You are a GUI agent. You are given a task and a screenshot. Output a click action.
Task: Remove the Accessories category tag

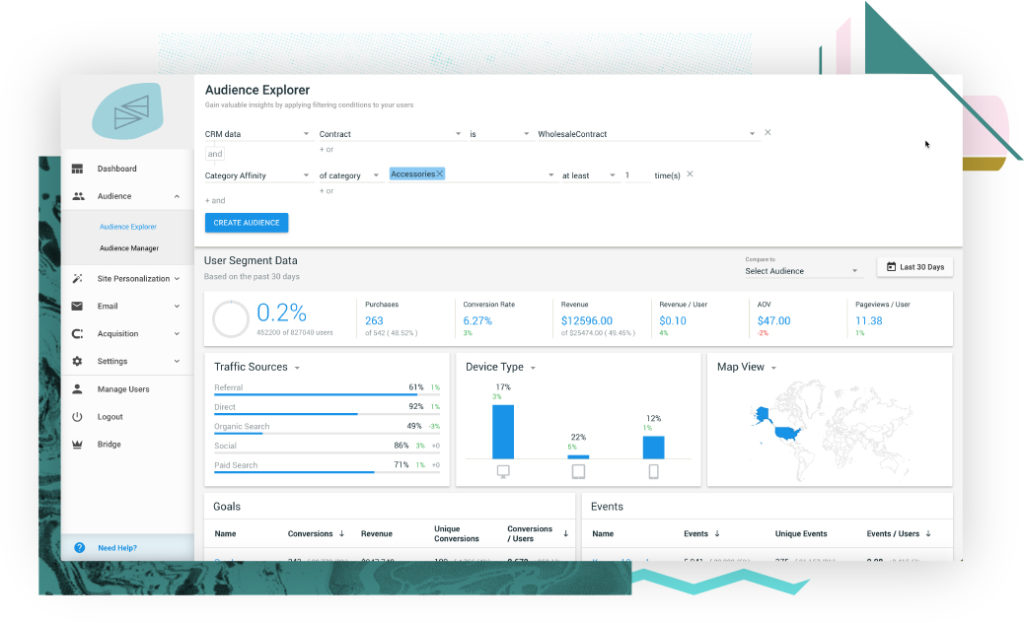[x=439, y=174]
